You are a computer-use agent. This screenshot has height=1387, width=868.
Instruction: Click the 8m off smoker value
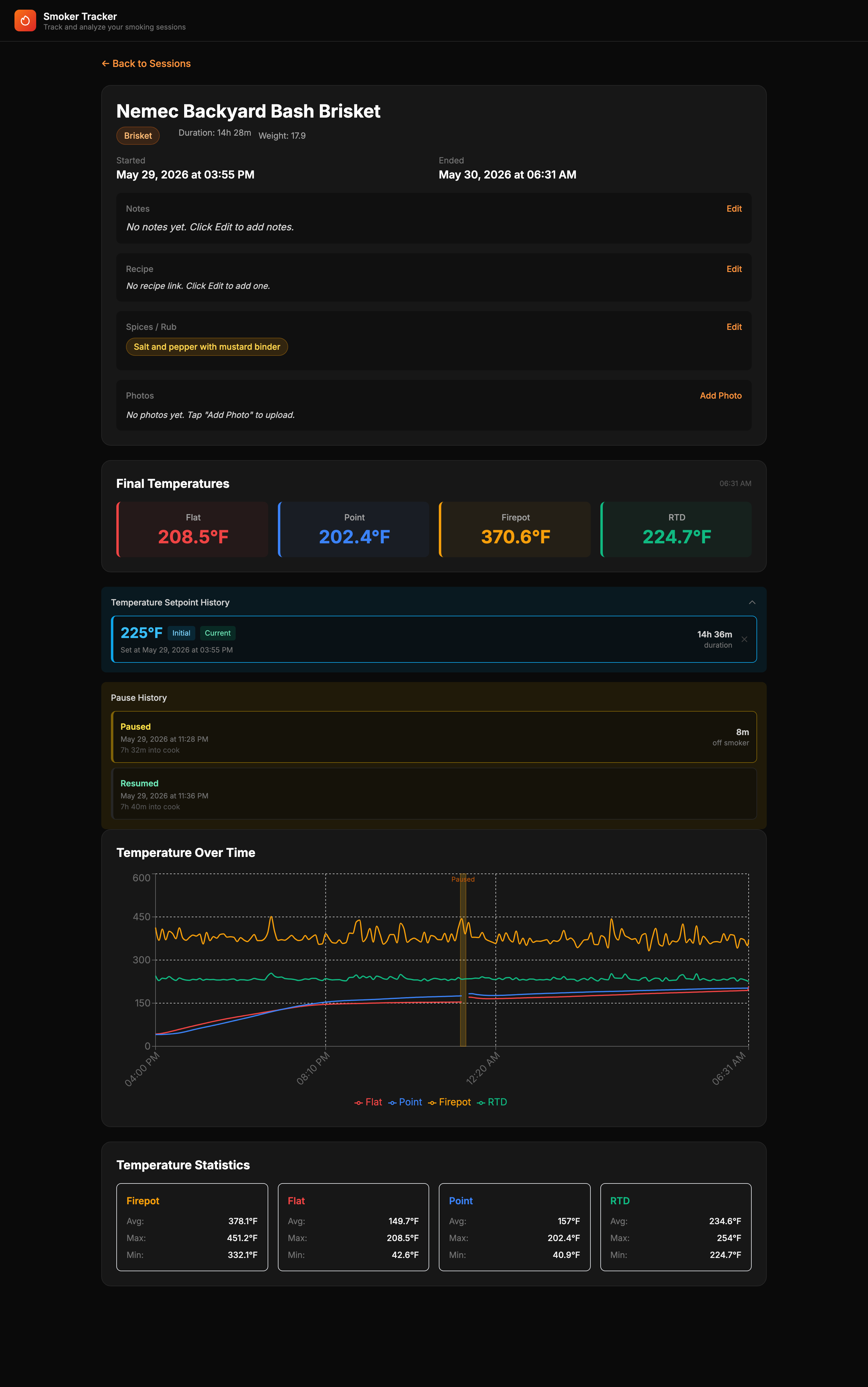coord(742,732)
